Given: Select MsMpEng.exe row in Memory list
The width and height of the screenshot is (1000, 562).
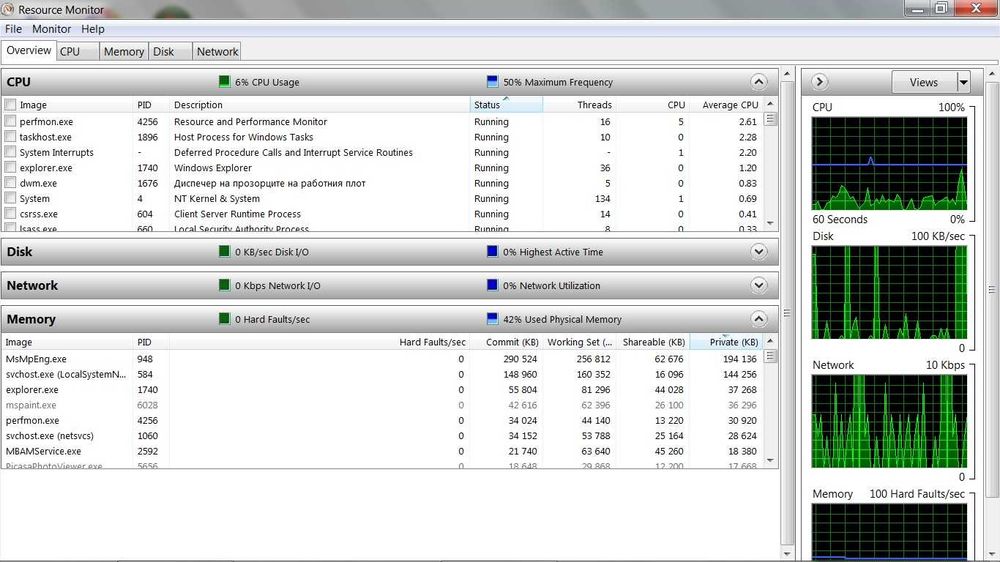Looking at the screenshot, I should click(382, 359).
